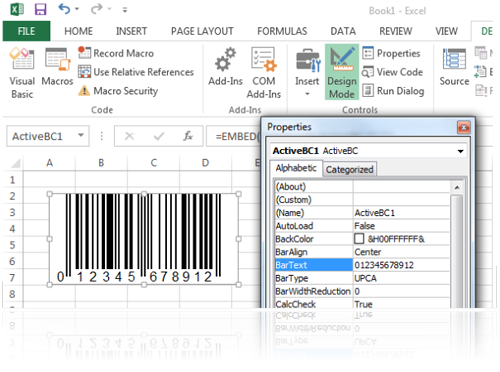The height and width of the screenshot is (372, 500).
Task: Open the Add-Ins gear icon
Action: pyautogui.click(x=225, y=67)
